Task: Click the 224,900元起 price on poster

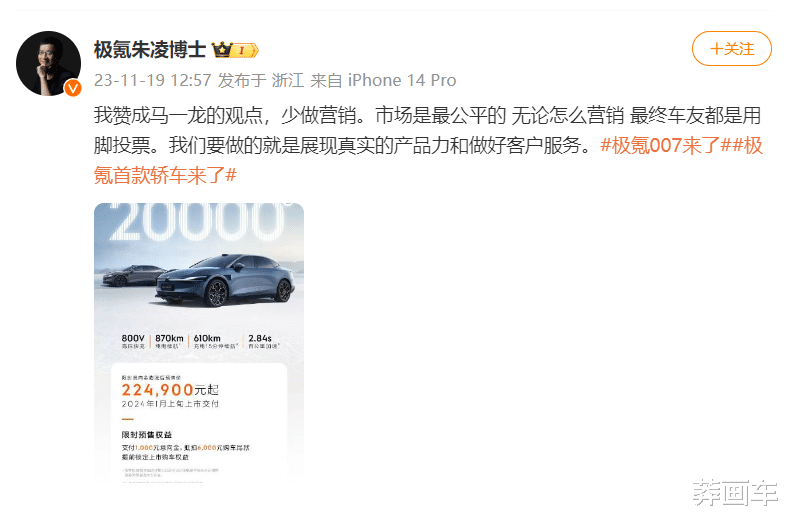Action: 170,389
